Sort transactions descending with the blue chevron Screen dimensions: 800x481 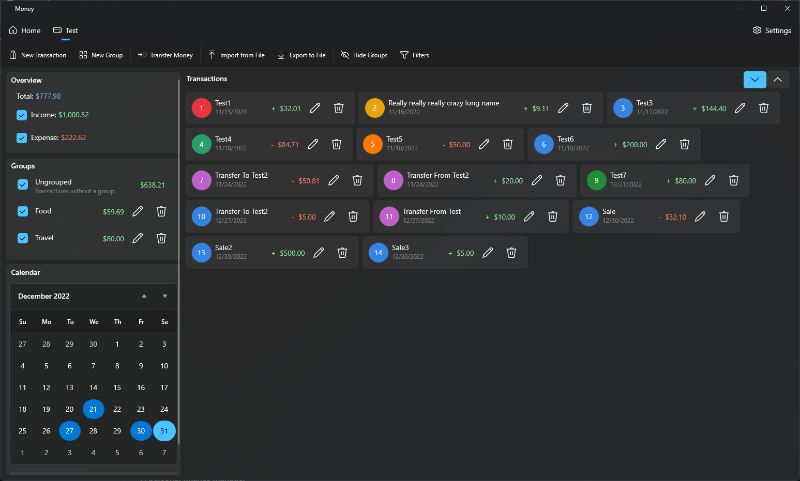(755, 80)
